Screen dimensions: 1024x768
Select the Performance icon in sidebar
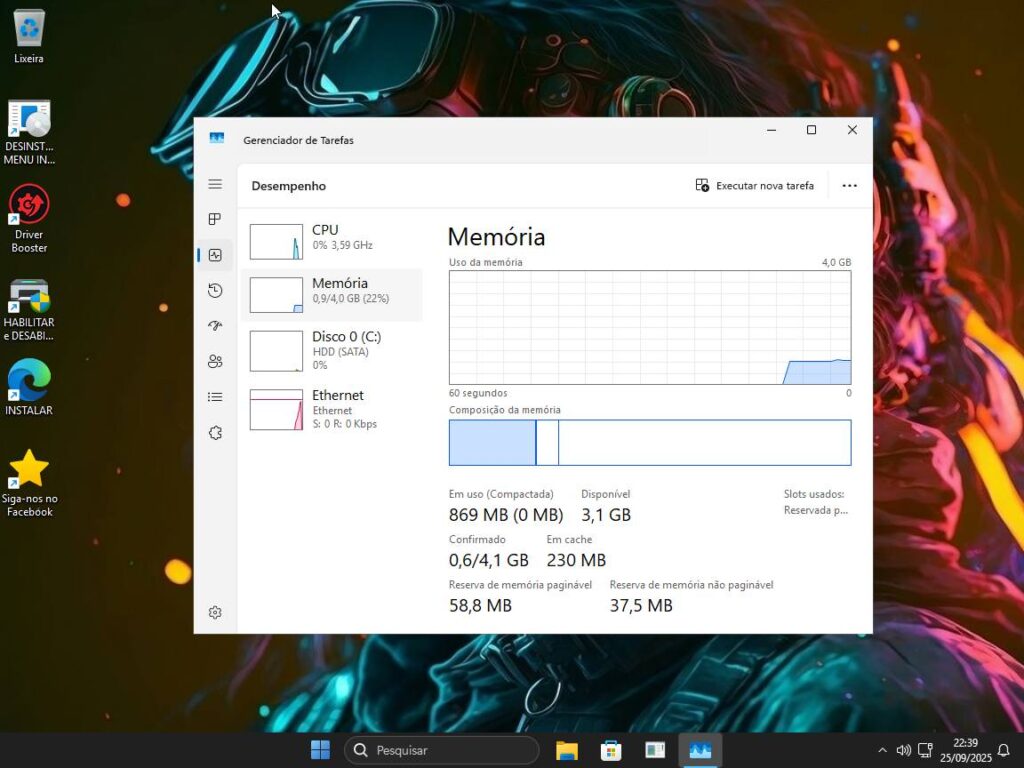(x=215, y=255)
